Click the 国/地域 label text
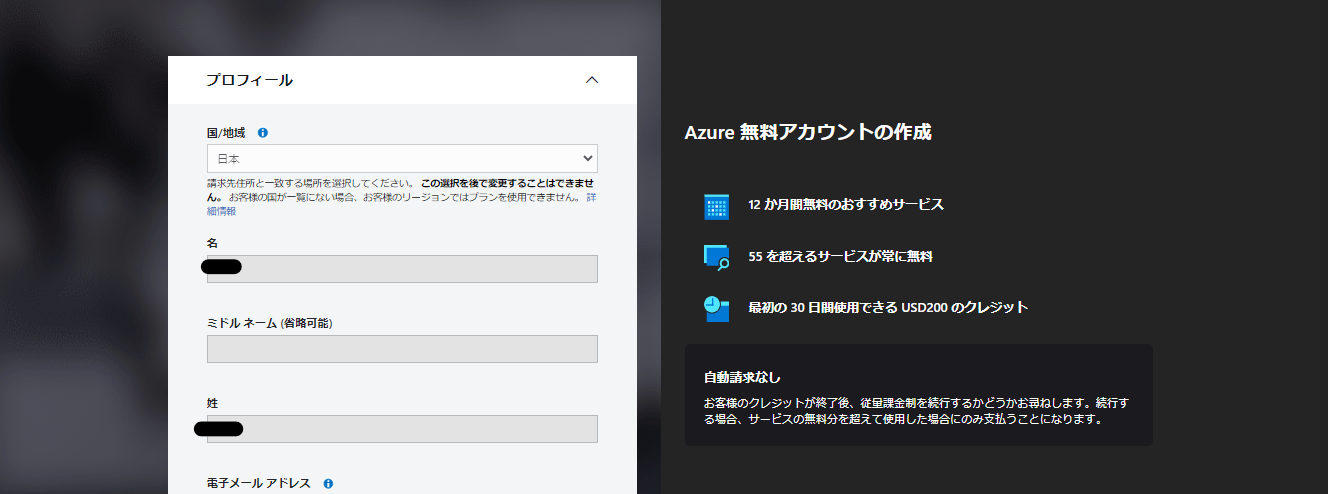Image resolution: width=1328 pixels, height=494 pixels. tap(226, 132)
